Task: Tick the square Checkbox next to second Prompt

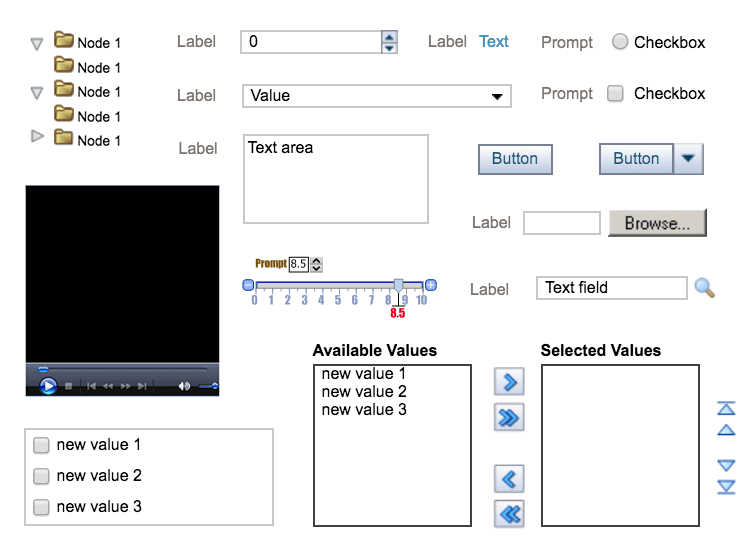Action: tap(615, 93)
